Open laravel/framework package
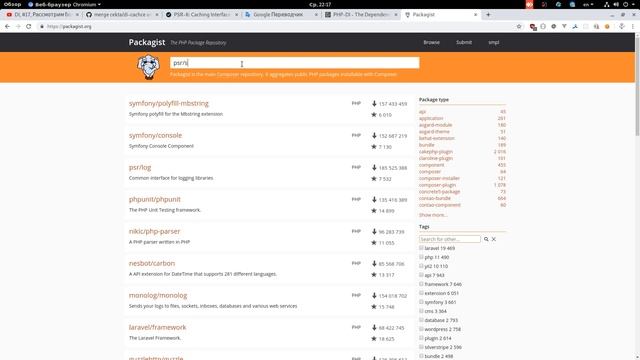 [158, 327]
